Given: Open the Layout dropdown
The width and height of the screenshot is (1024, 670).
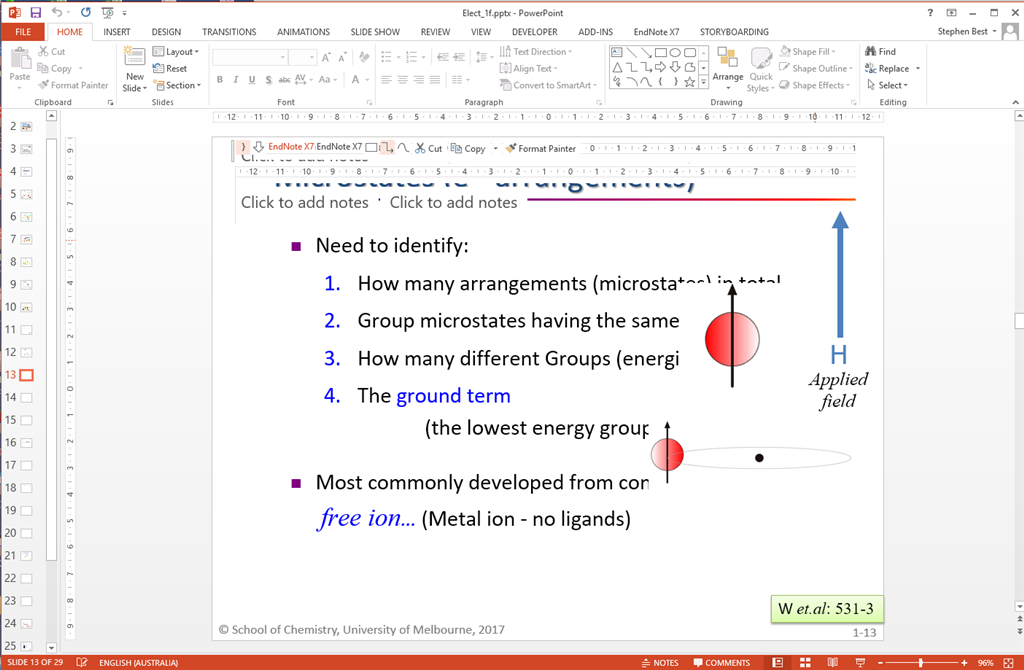Looking at the screenshot, I should 176,51.
